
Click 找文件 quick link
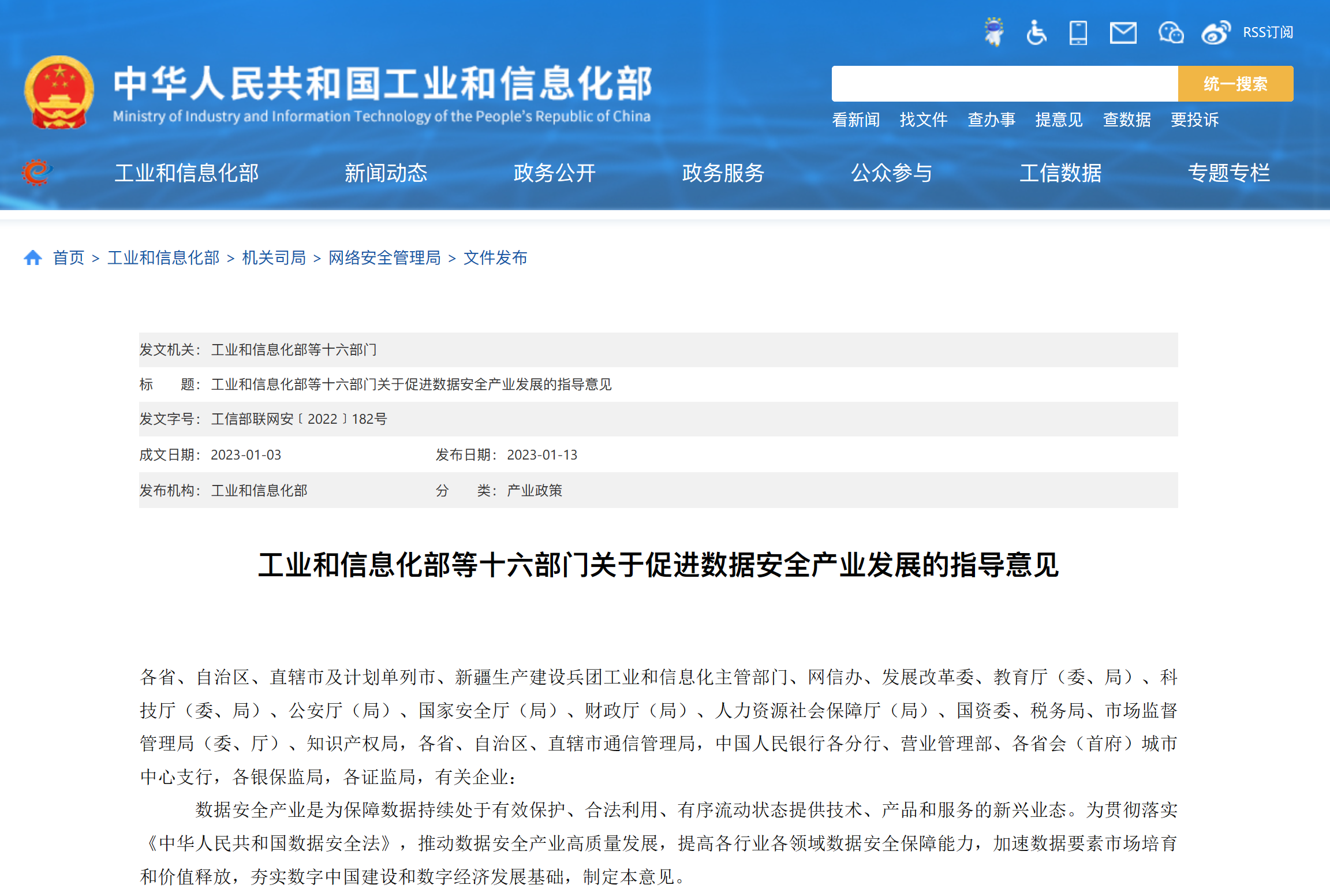tap(923, 120)
